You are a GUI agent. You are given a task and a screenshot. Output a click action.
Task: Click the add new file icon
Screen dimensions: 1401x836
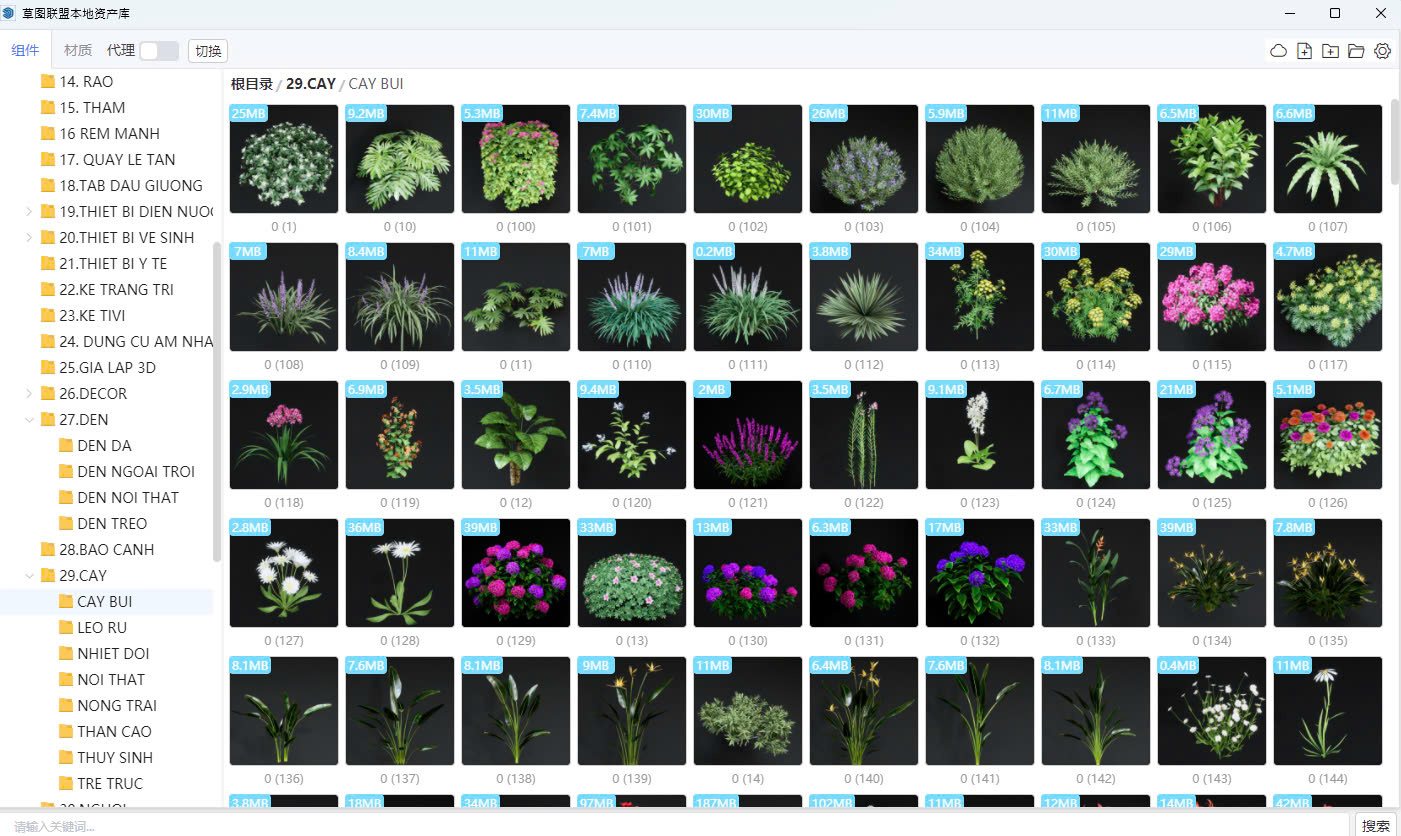(x=1304, y=51)
